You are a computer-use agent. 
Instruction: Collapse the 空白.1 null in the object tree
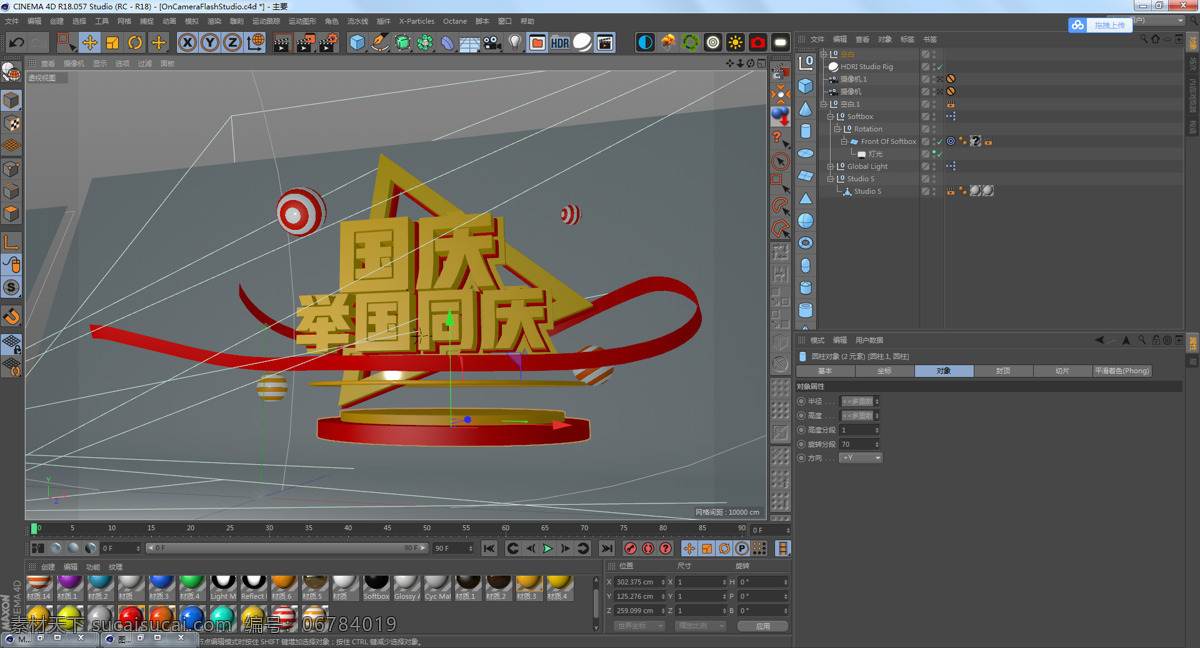pos(824,104)
